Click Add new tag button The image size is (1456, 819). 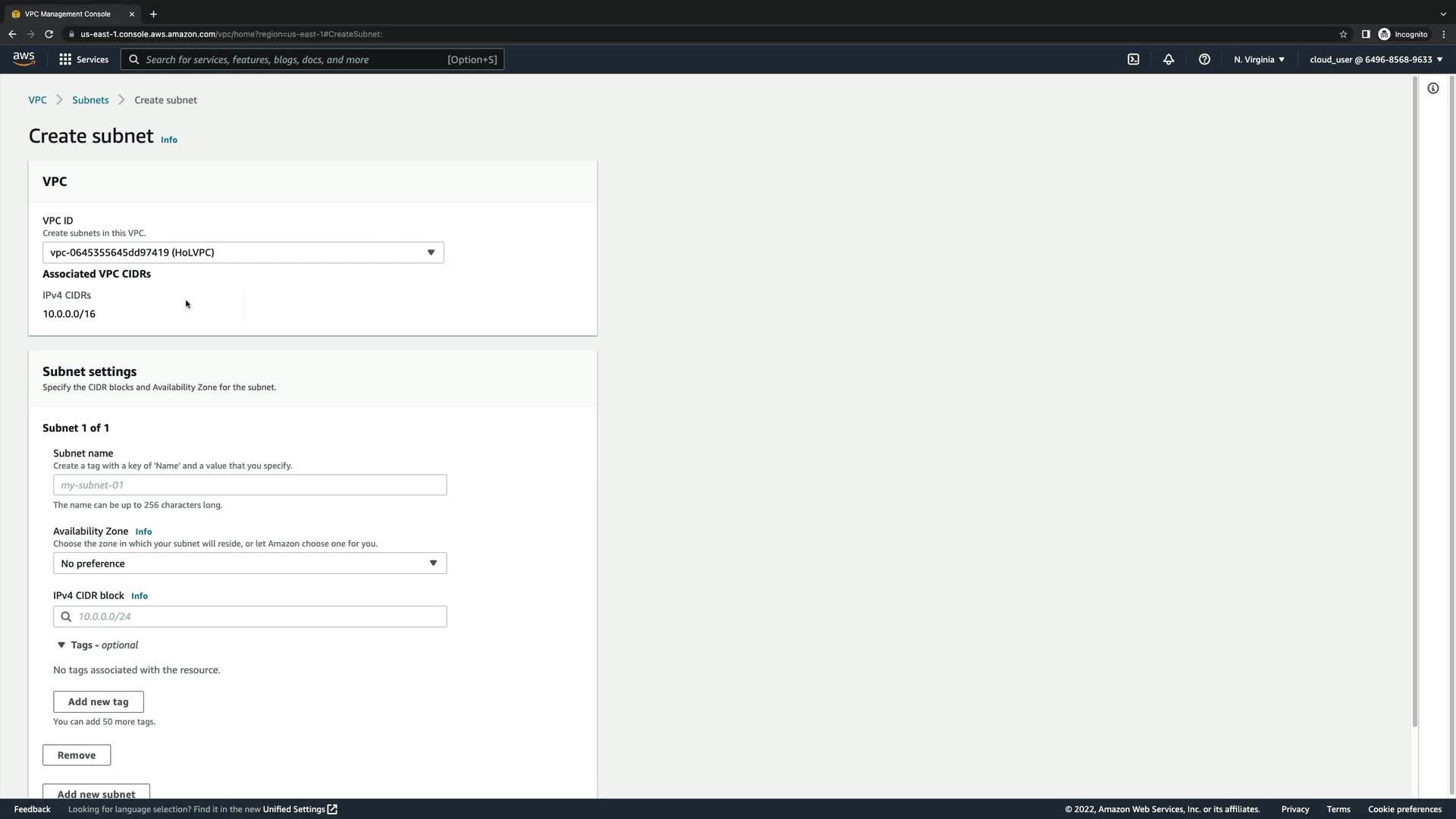pos(98,702)
